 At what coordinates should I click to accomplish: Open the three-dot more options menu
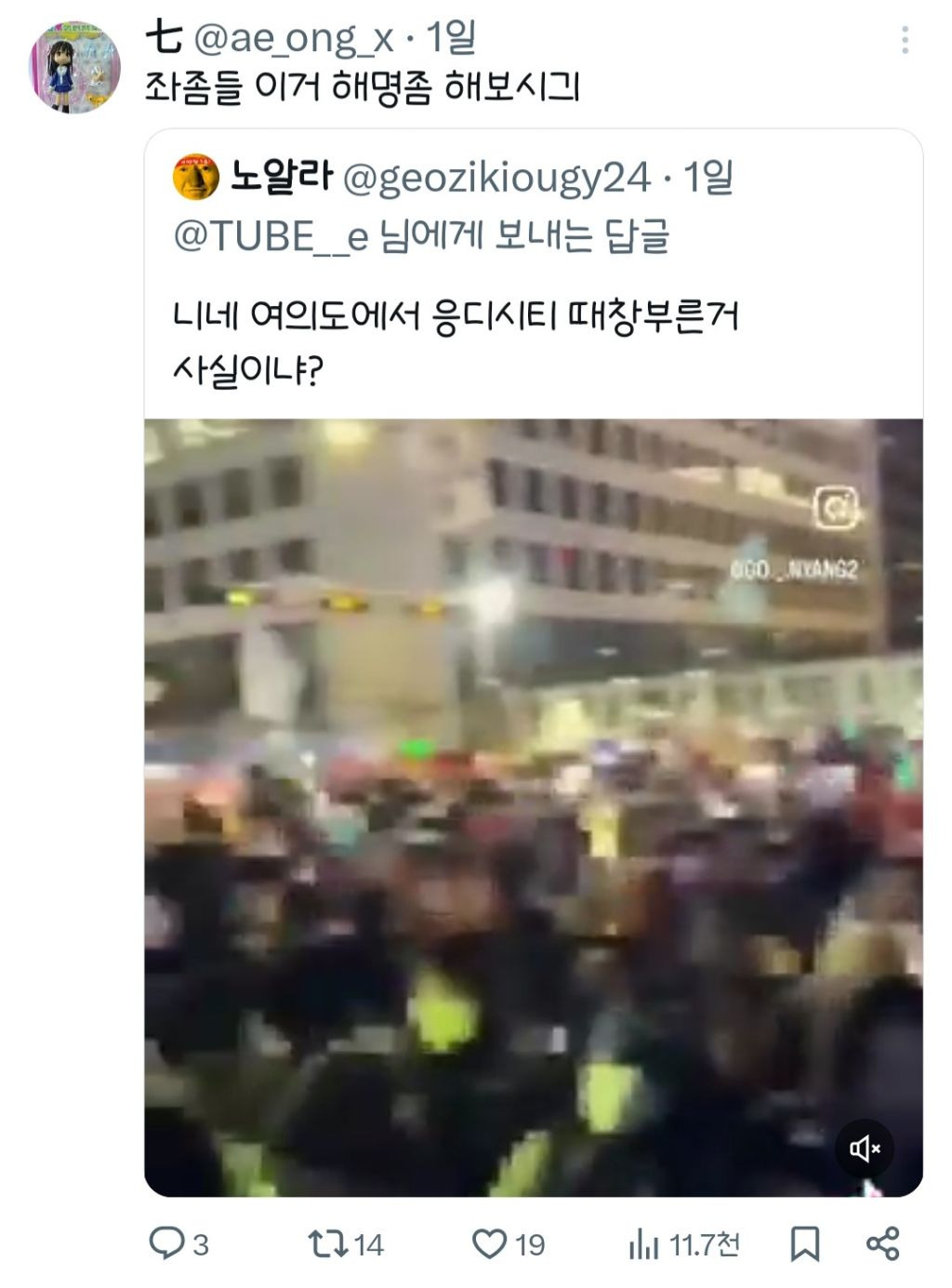click(905, 39)
